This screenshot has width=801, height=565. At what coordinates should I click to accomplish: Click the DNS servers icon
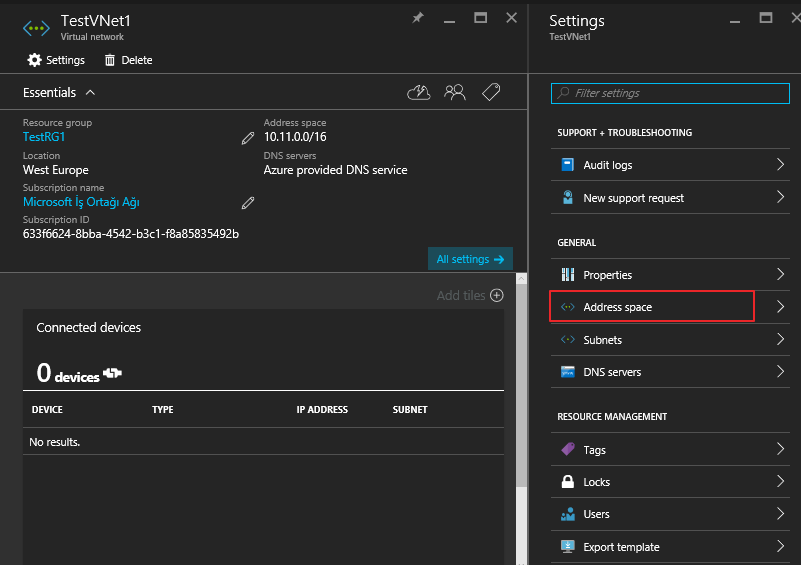pos(568,372)
